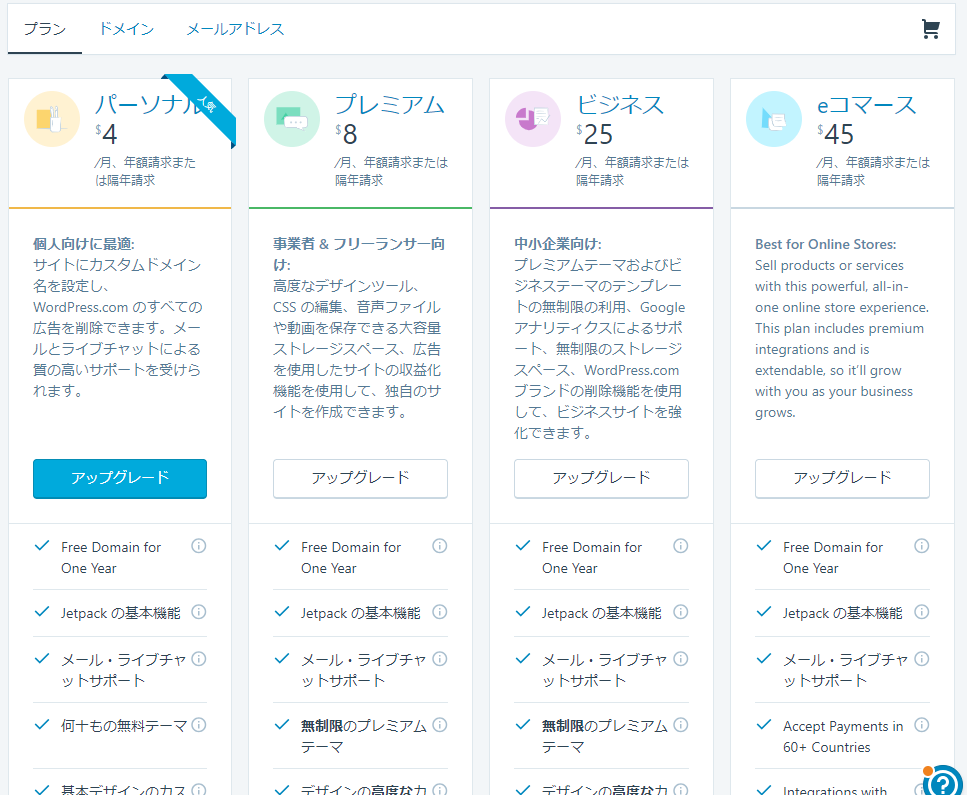The width and height of the screenshot is (967, 795).
Task: Click 無制限のプレミアムテーマ text in プレミアム plan
Action: (364, 736)
